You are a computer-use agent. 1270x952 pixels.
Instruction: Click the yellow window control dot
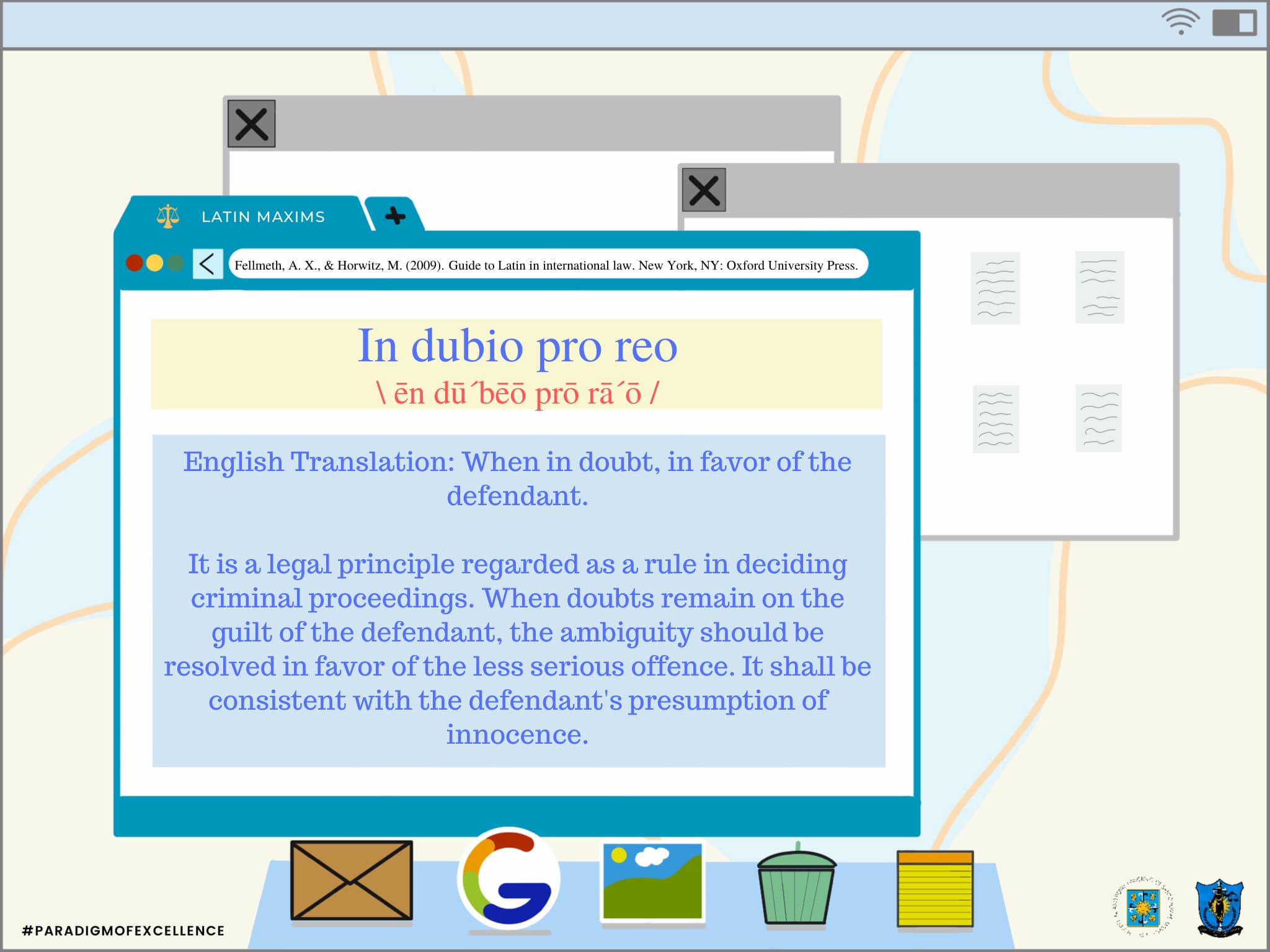[154, 263]
